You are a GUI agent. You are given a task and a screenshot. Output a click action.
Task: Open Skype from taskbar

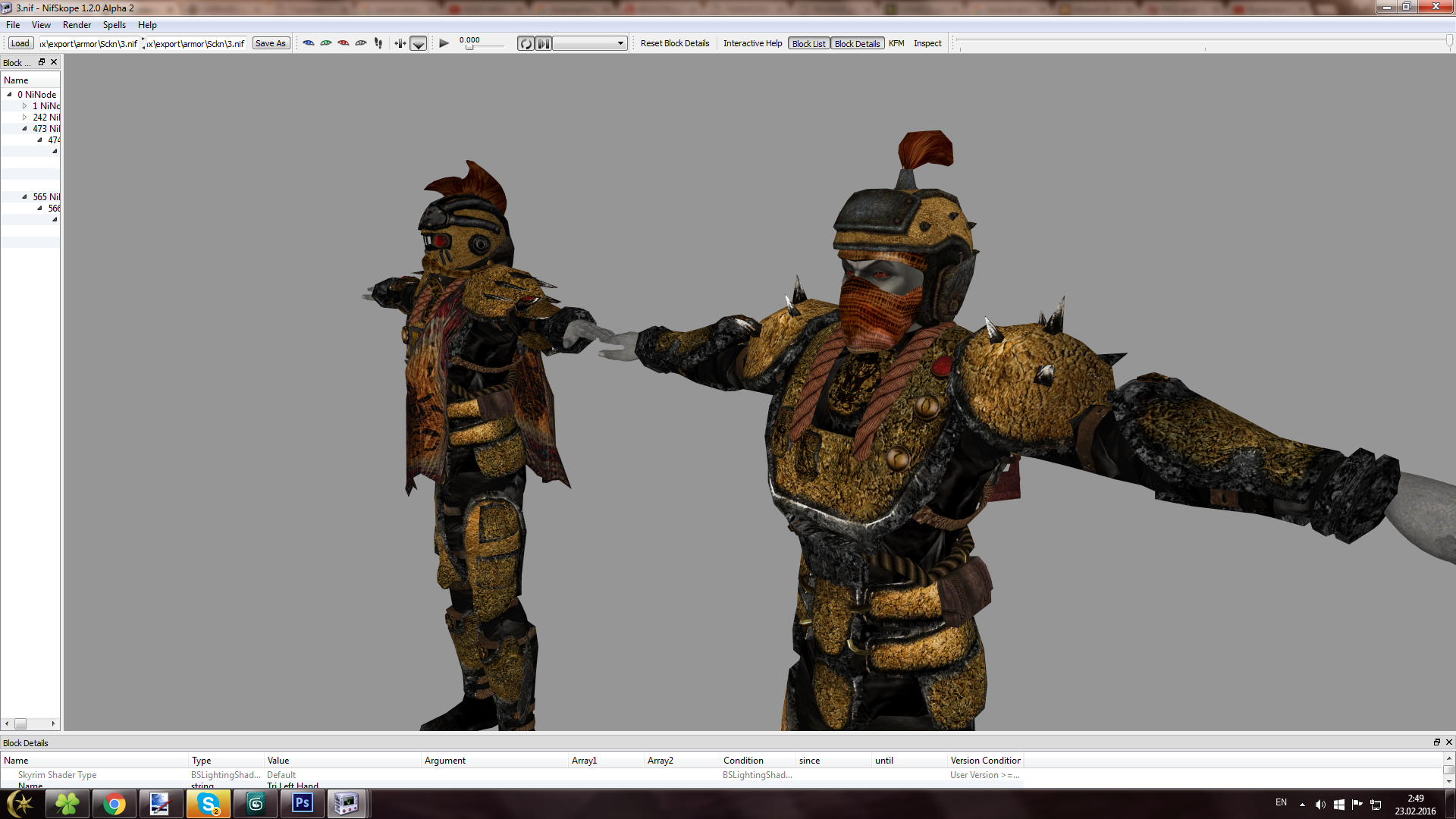[208, 804]
